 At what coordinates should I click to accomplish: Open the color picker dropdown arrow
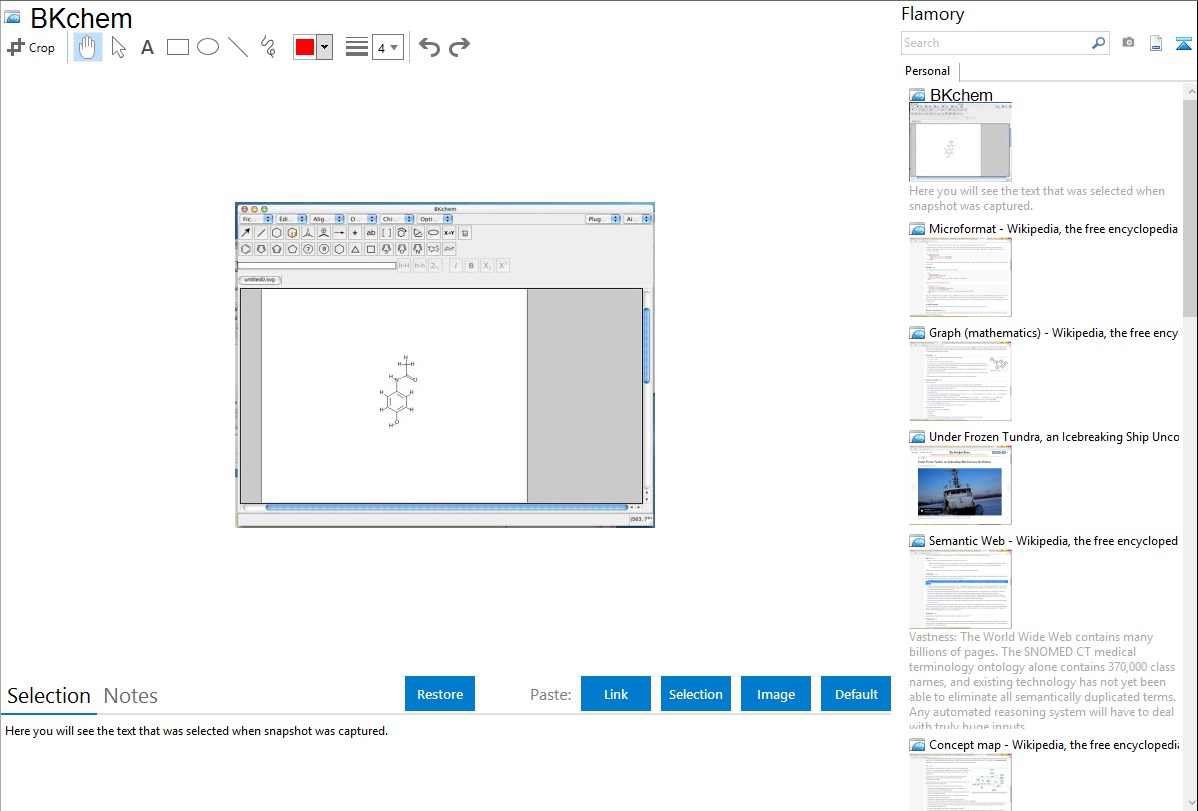point(324,47)
